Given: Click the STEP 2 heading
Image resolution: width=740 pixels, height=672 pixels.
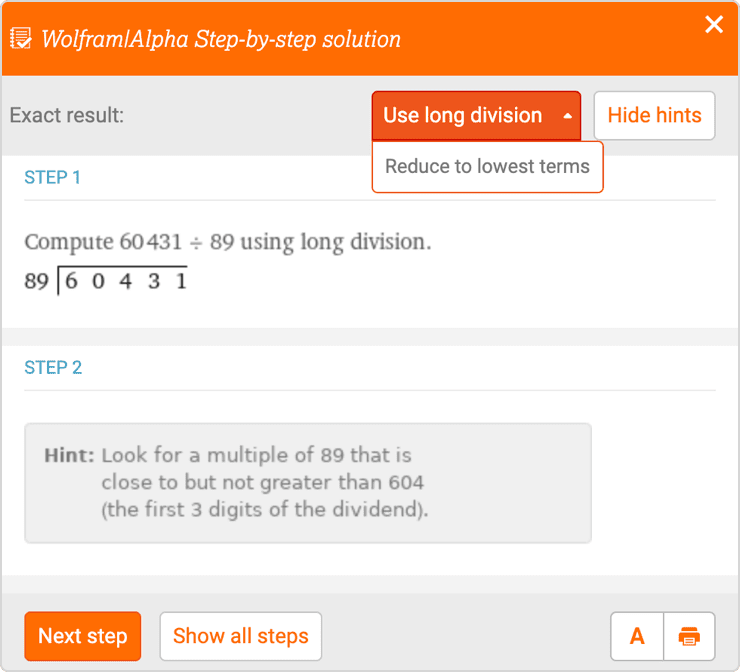Looking at the screenshot, I should point(53,368).
